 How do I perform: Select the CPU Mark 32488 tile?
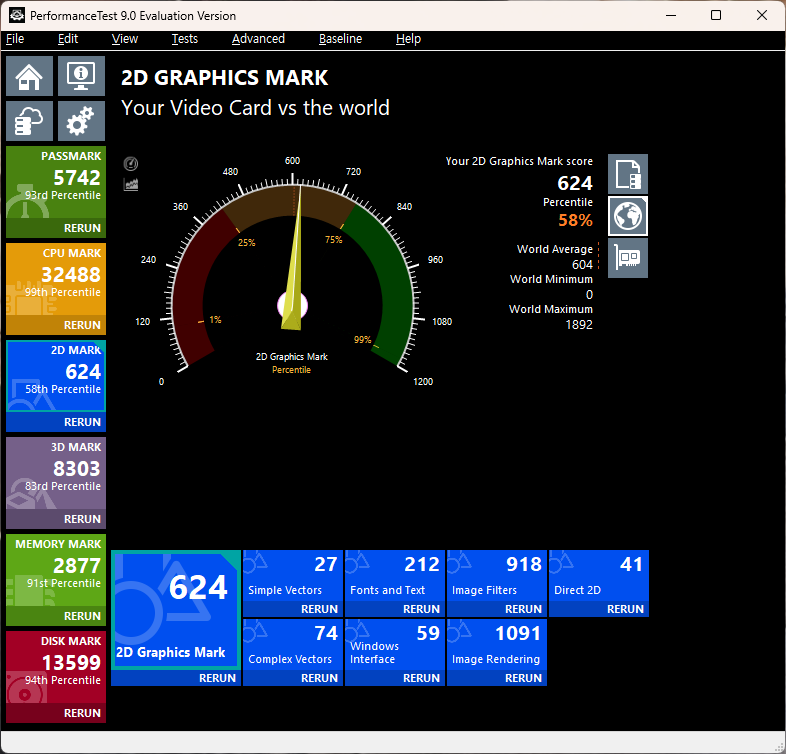coord(56,279)
